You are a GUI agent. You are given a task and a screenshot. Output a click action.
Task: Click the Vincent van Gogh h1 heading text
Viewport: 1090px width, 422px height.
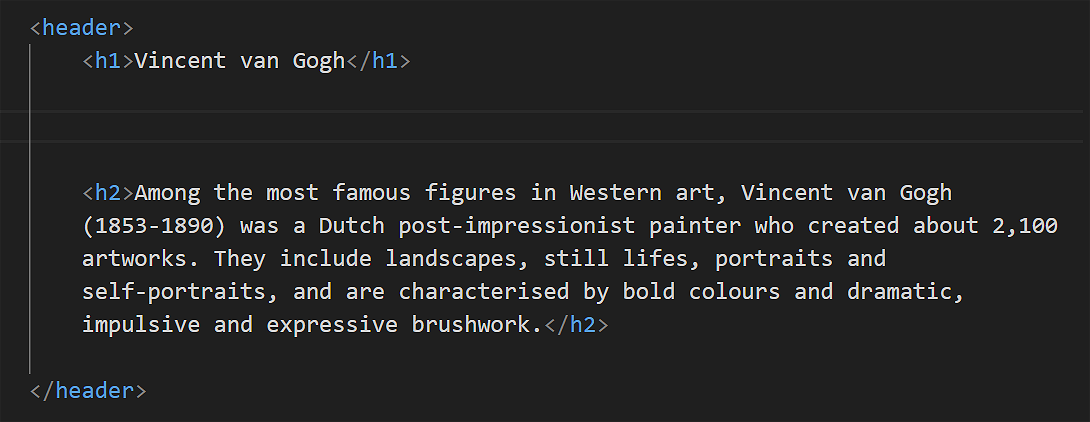239,61
